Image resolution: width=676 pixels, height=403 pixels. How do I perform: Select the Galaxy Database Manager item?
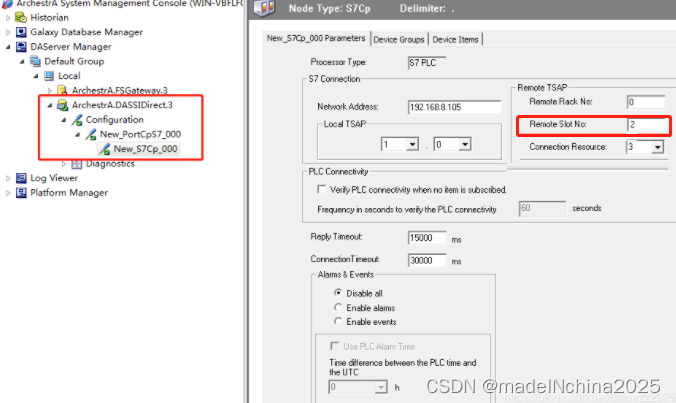coord(86,32)
